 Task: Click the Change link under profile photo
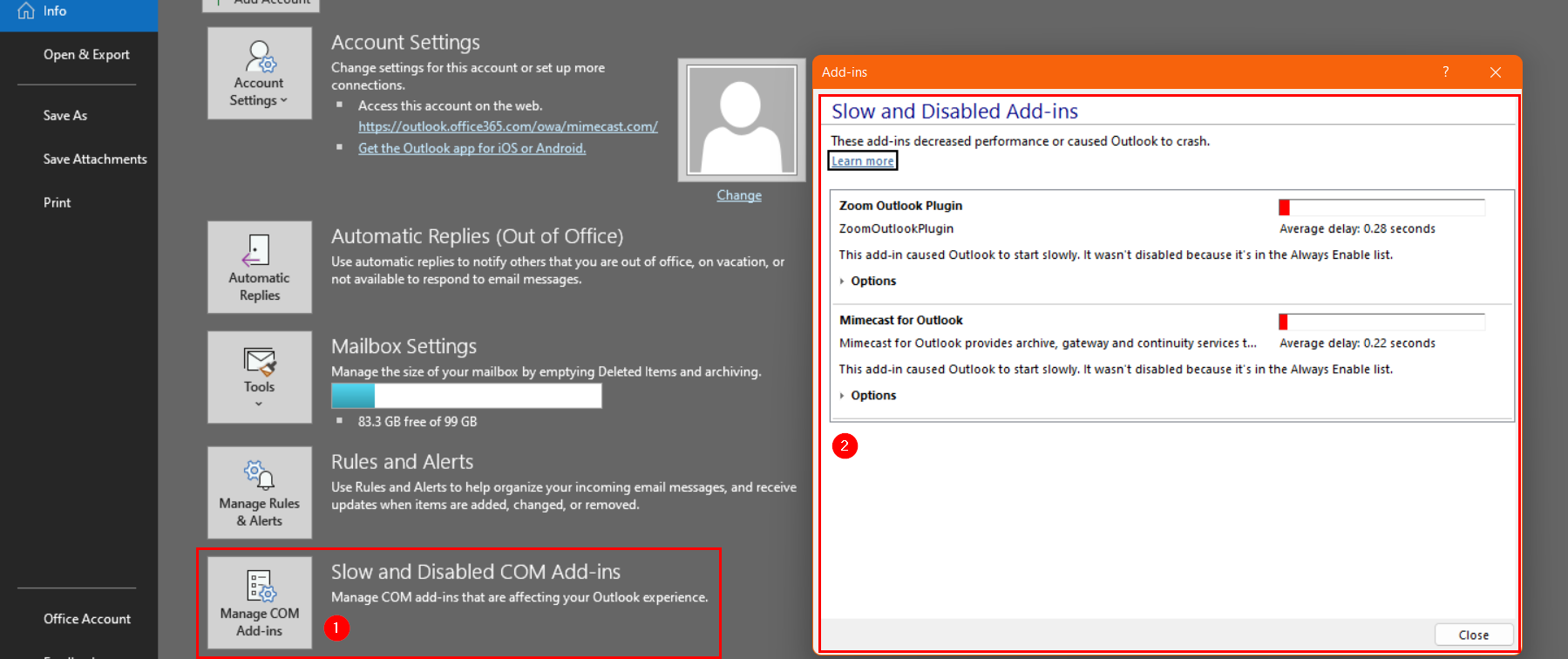pyautogui.click(x=738, y=195)
